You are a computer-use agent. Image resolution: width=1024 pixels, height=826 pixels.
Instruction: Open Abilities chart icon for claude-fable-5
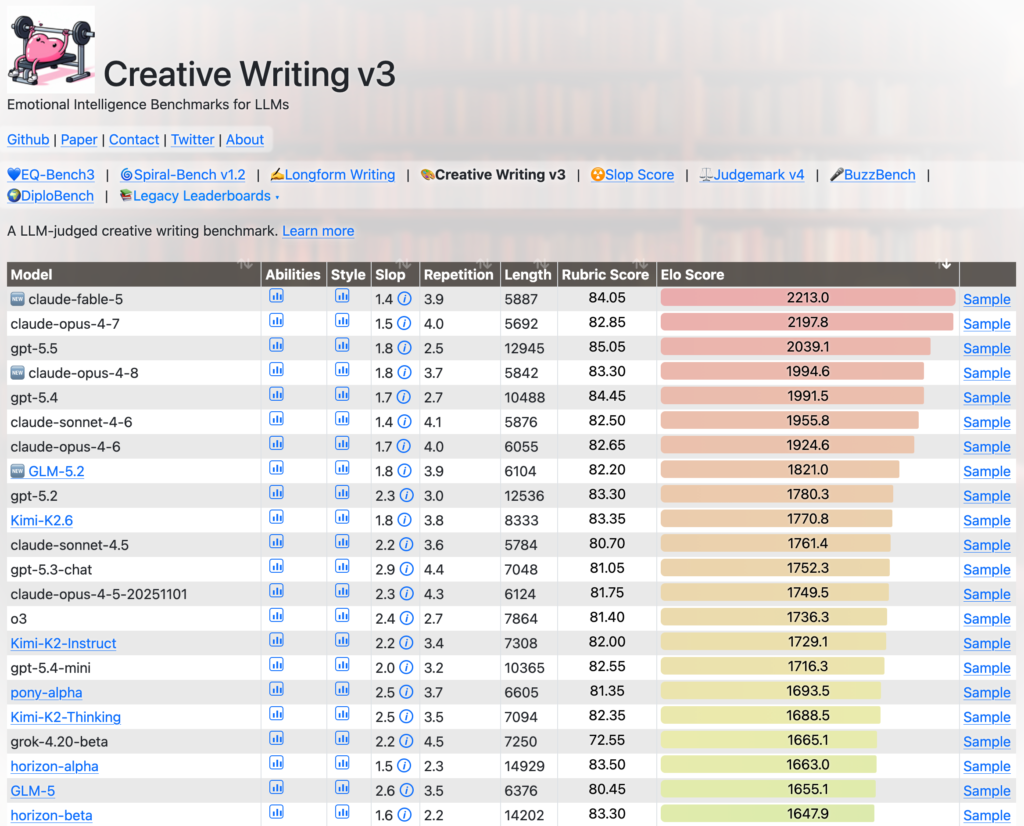click(276, 296)
